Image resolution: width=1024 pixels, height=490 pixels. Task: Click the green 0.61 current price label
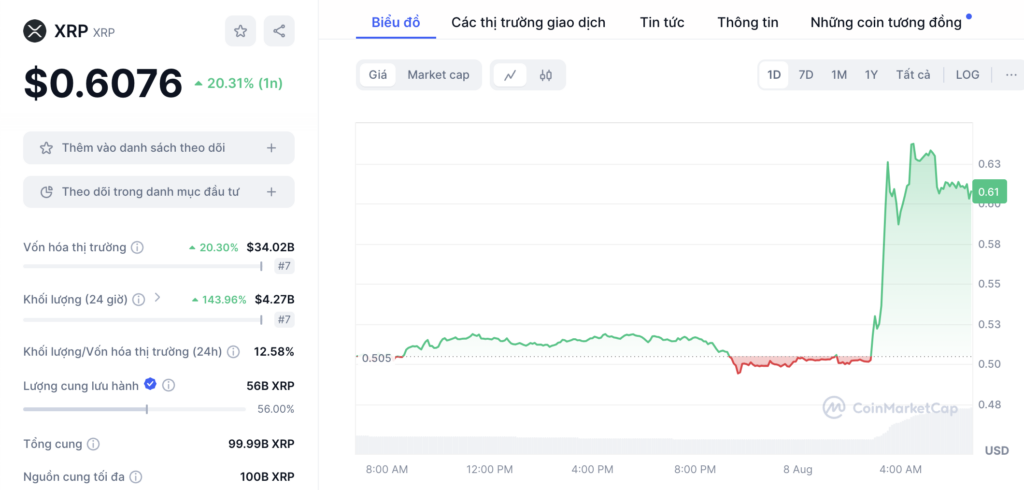(x=989, y=191)
